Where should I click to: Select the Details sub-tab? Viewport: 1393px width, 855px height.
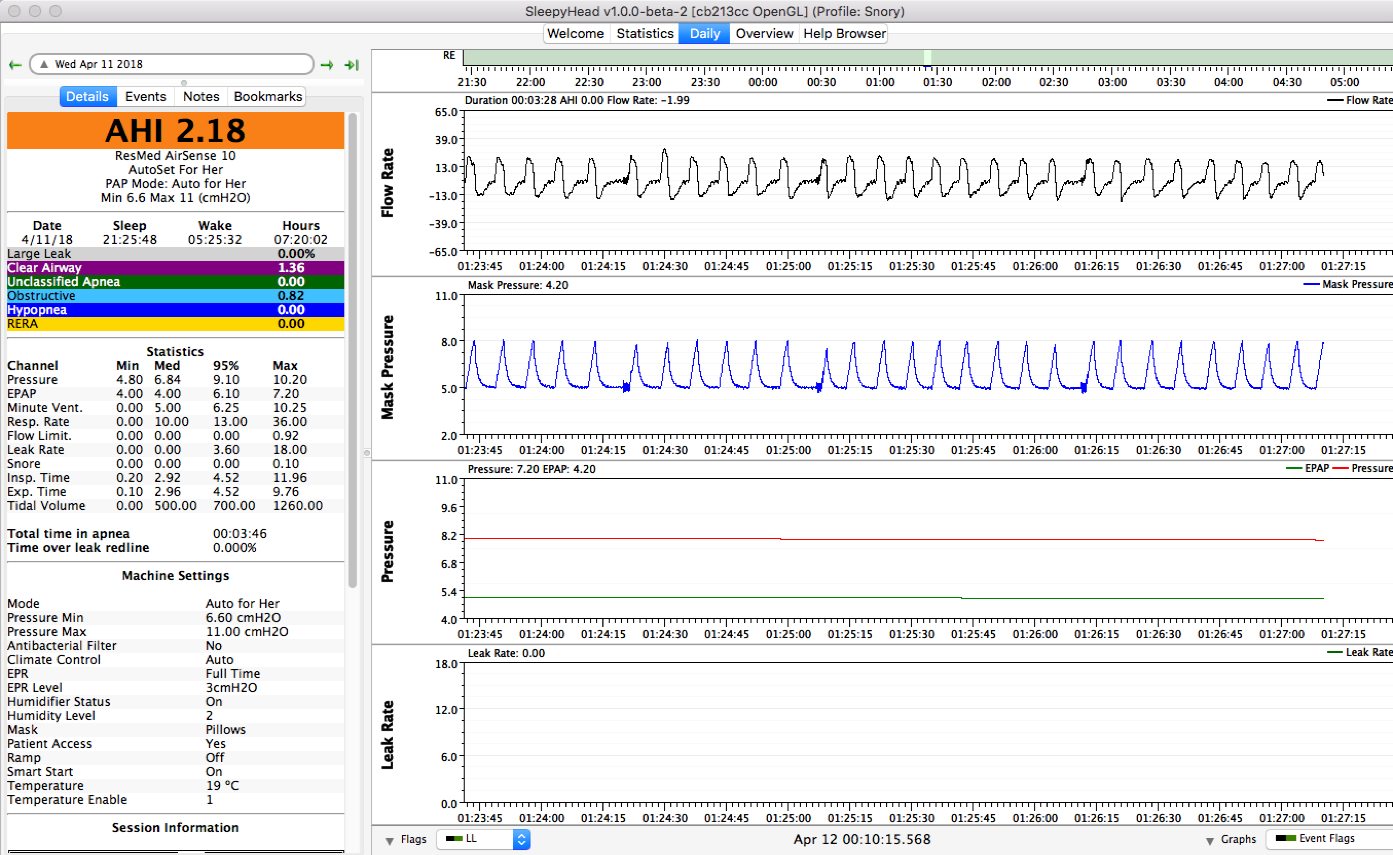click(x=88, y=97)
